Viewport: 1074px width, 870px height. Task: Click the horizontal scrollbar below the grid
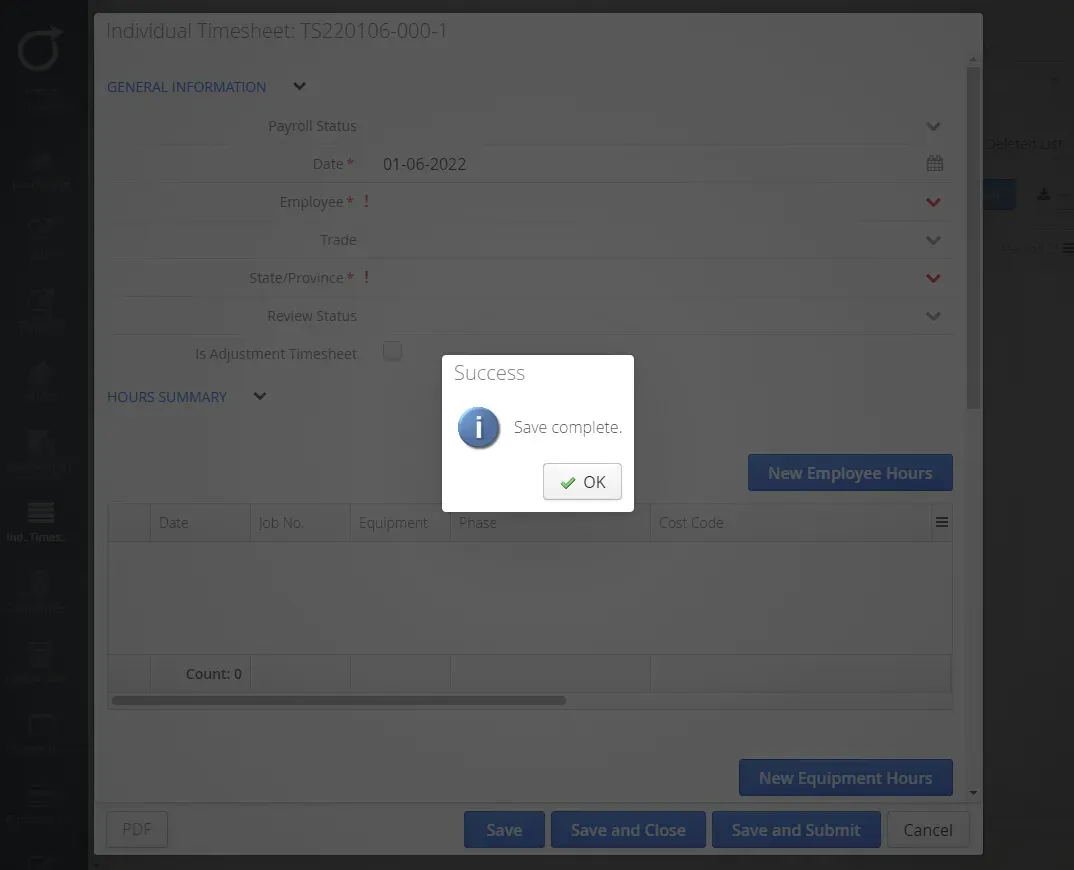point(340,700)
